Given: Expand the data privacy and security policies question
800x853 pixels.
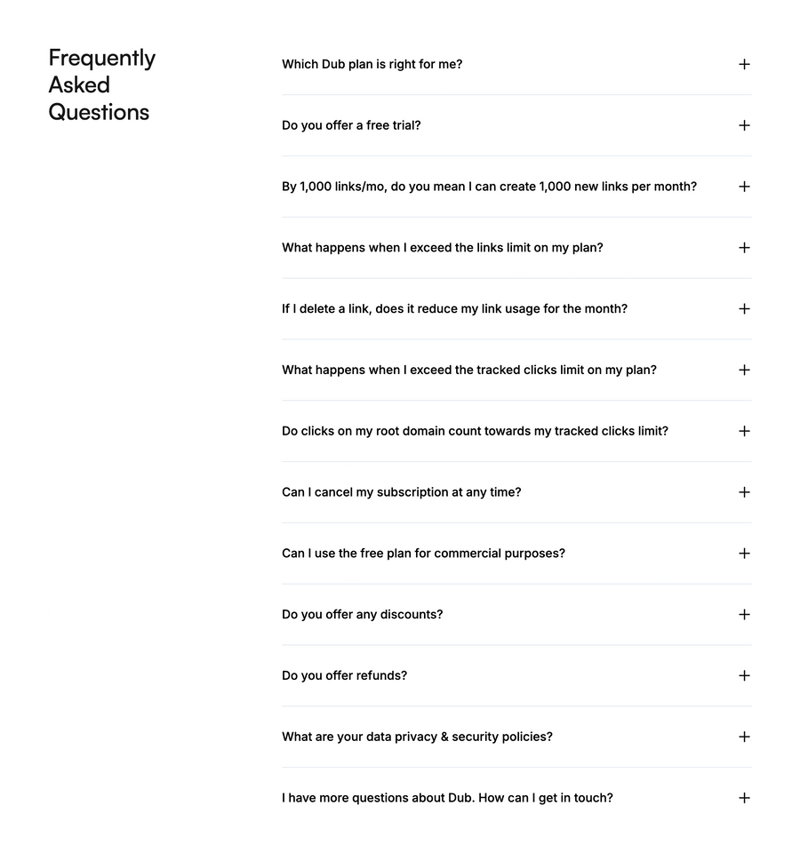Looking at the screenshot, I should pyautogui.click(x=517, y=737).
